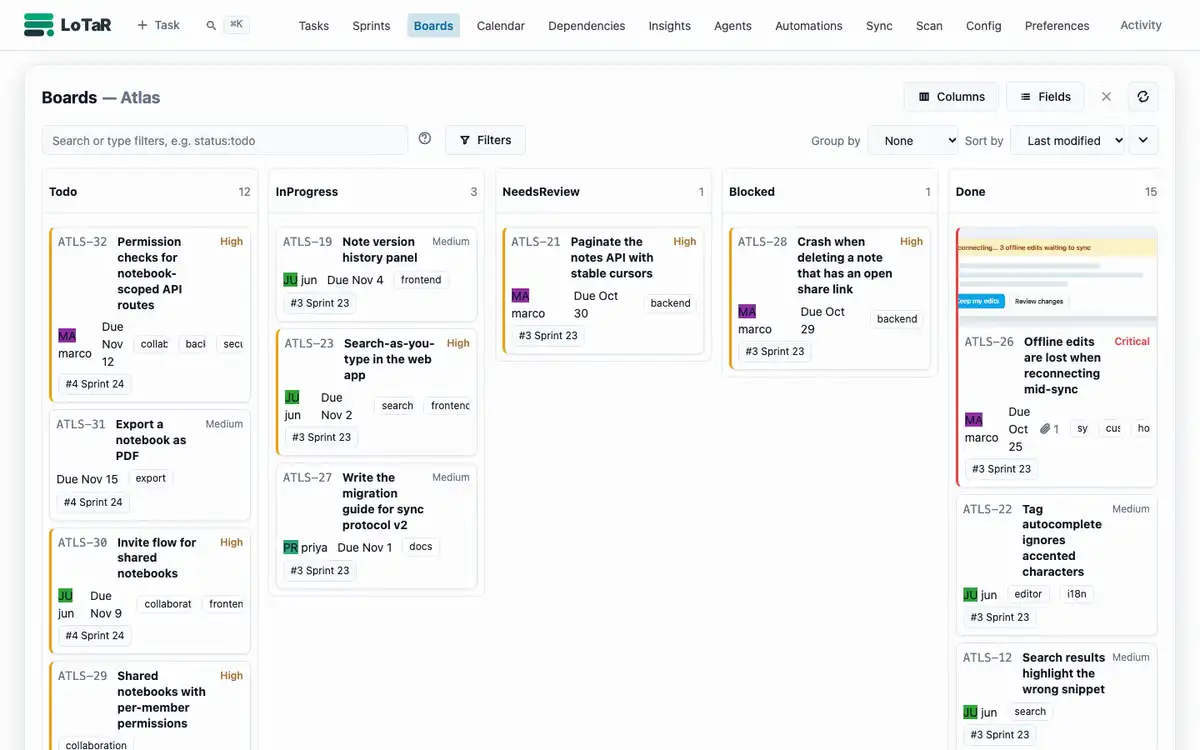The image size is (1200, 750).
Task: Click JU avatar on ATLS-19 card
Action: 291,280
